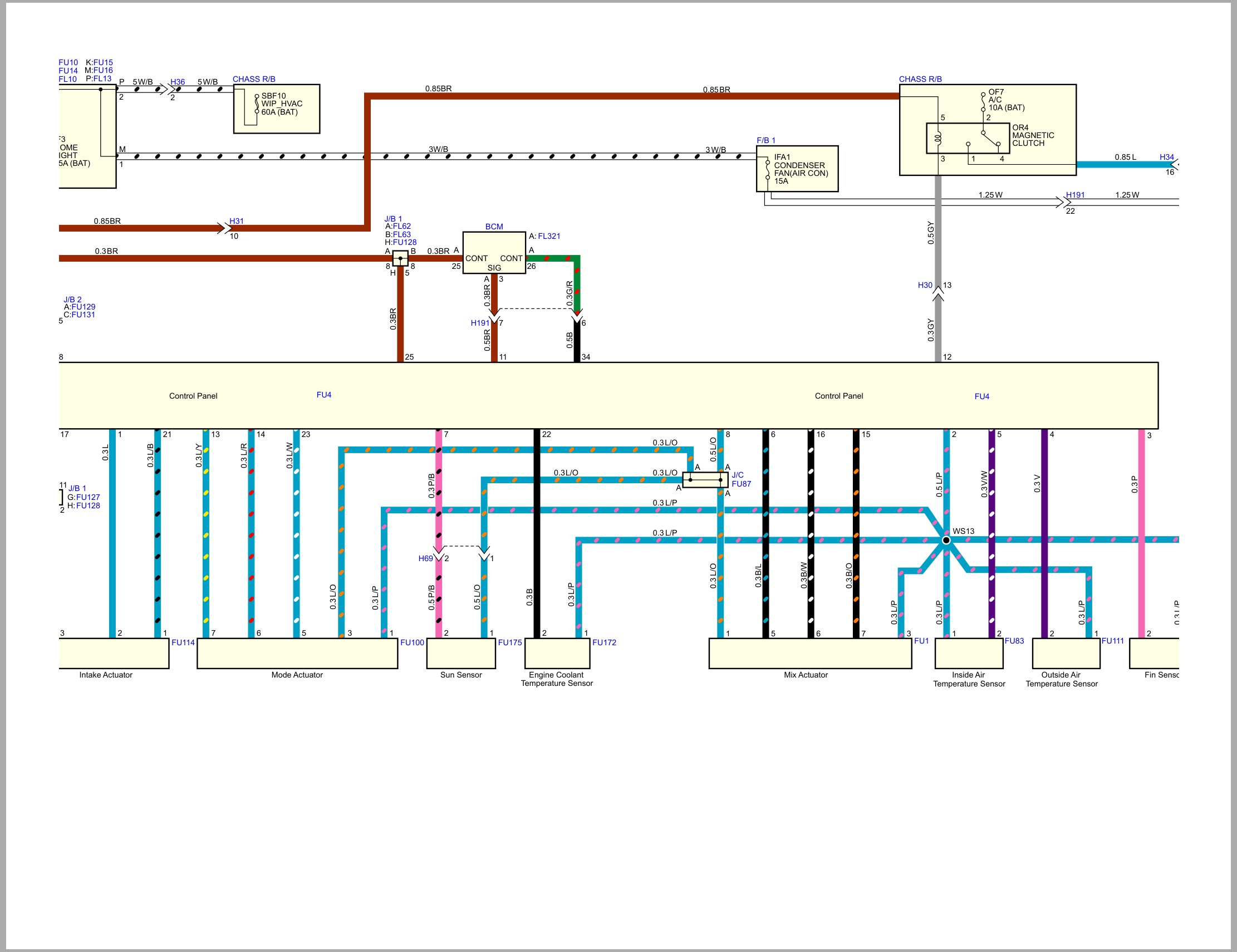
Task: Open the FU14 connector link
Action: click(68, 71)
